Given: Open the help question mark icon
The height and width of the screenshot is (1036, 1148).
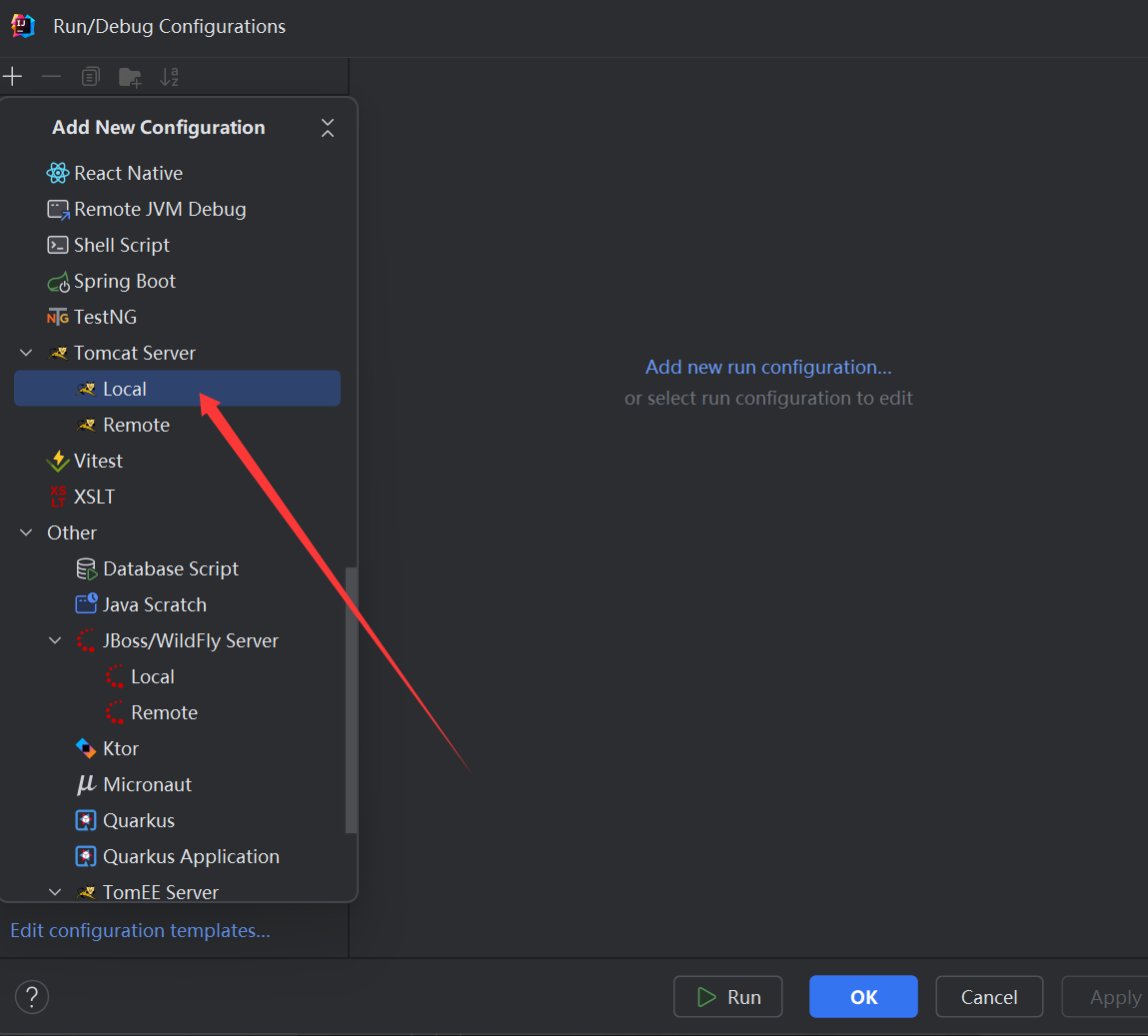Looking at the screenshot, I should coord(32,996).
